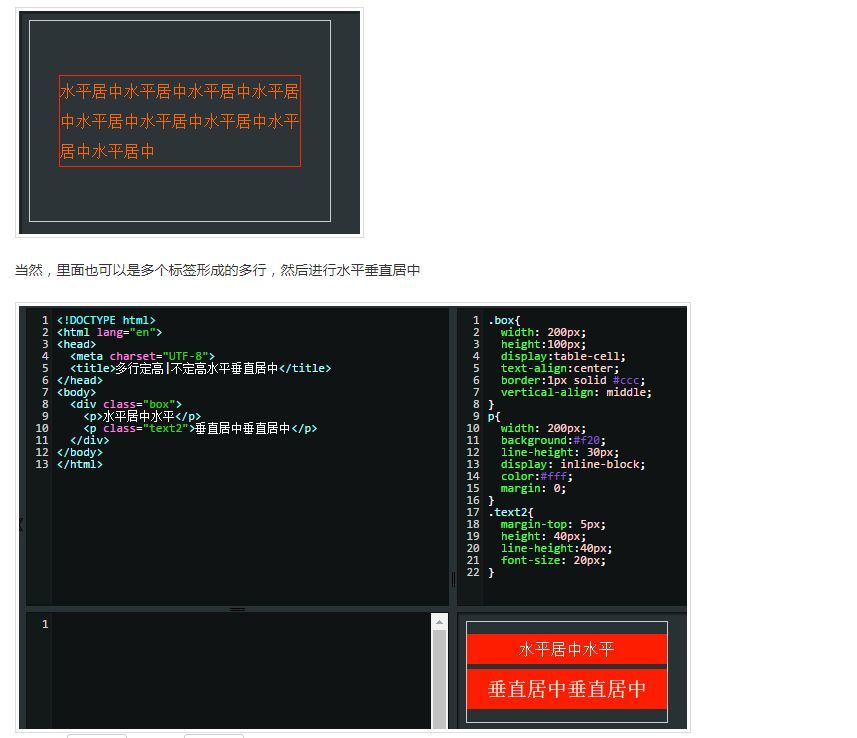Click line number 10 in the HTML panel

point(42,428)
